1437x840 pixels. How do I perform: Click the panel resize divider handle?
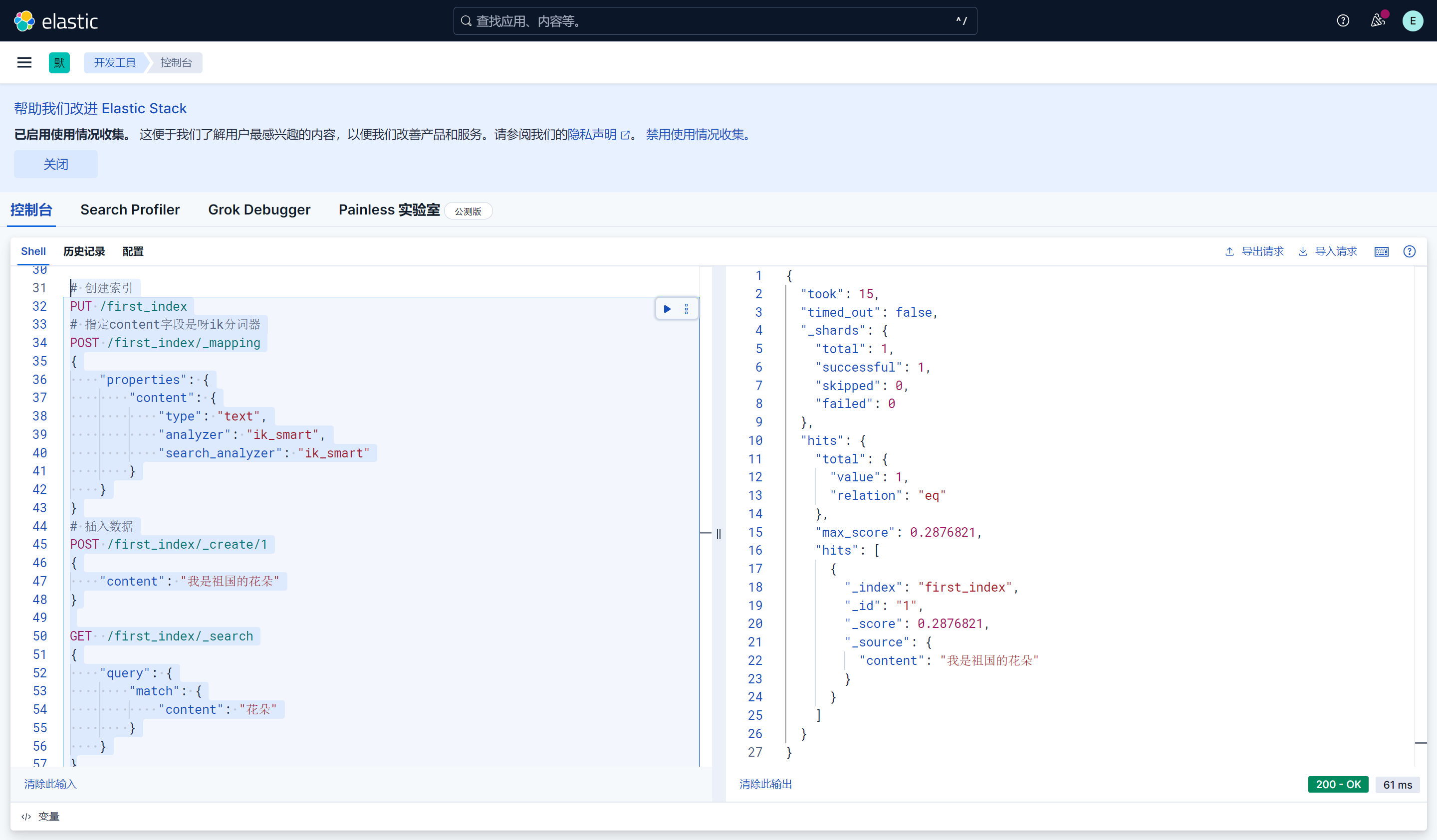[x=718, y=533]
